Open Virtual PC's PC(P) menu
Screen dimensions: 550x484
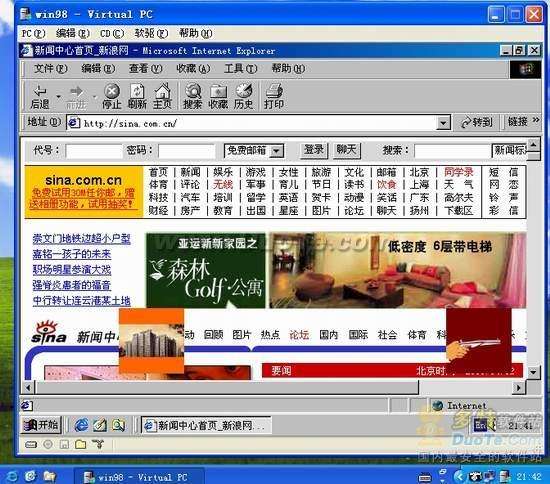[x=33, y=33]
